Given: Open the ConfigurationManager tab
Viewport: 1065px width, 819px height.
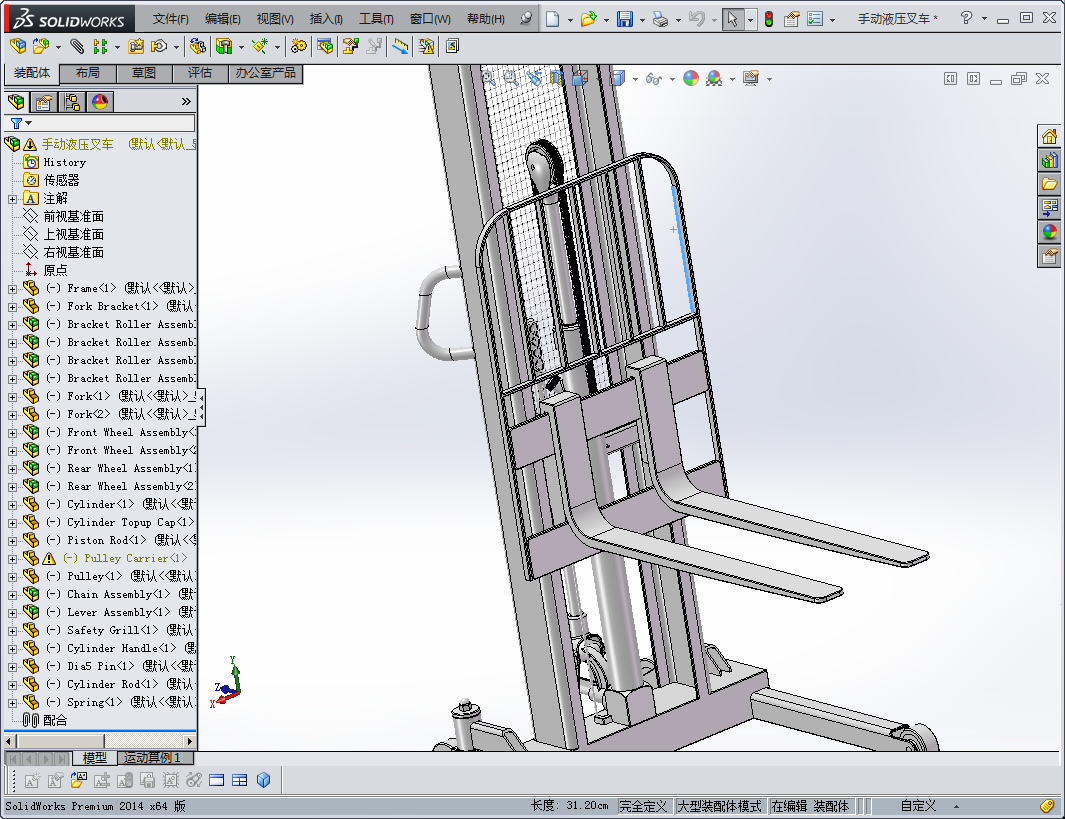Looking at the screenshot, I should pos(70,101).
